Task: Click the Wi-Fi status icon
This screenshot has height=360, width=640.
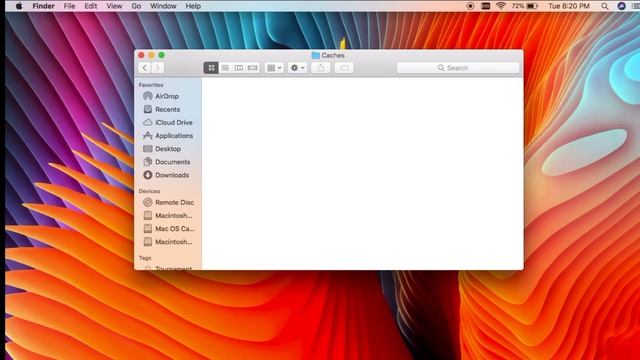Action: [501, 6]
